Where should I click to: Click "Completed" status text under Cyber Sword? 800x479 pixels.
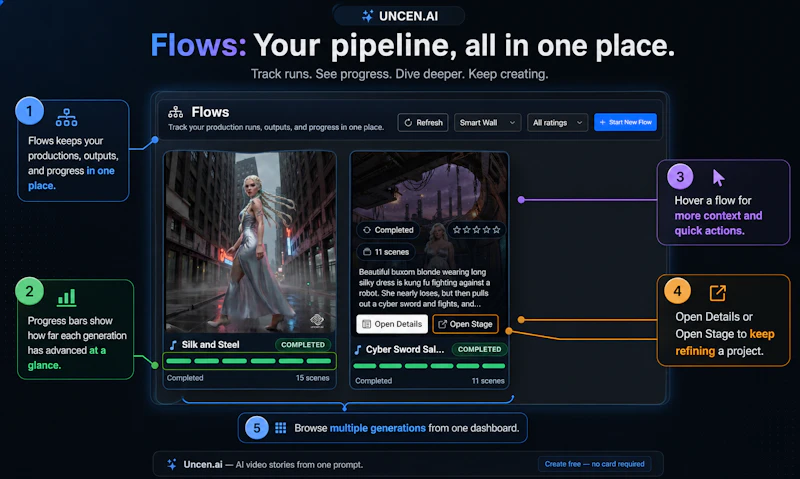[x=373, y=381]
